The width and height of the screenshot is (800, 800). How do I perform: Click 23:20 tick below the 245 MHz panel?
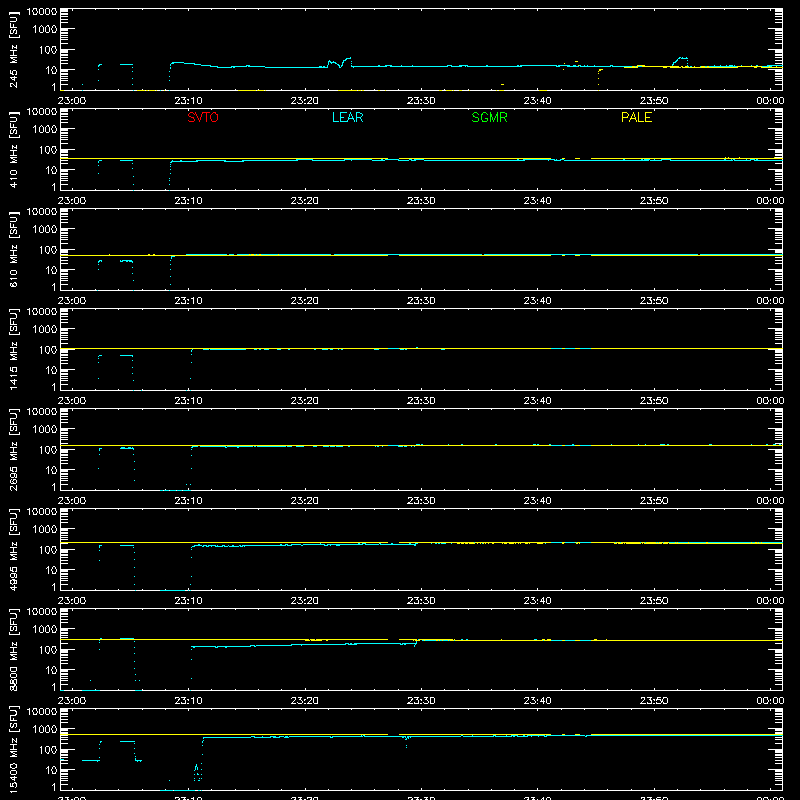[x=305, y=101]
